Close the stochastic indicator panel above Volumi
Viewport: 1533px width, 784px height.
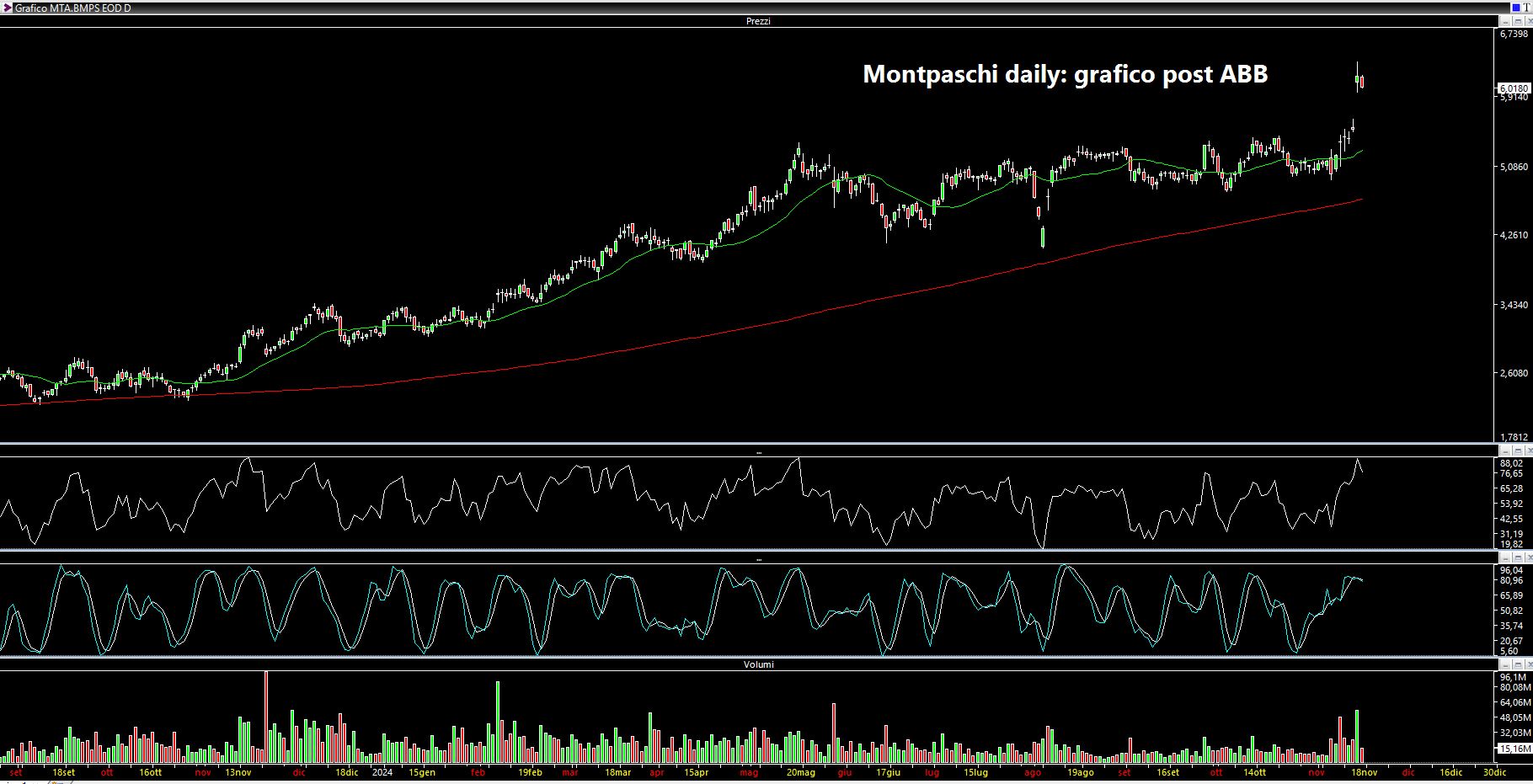click(x=1529, y=557)
